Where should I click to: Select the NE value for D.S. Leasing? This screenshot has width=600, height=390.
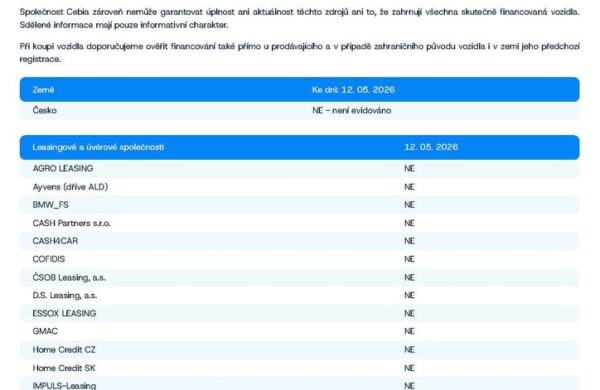coord(409,295)
